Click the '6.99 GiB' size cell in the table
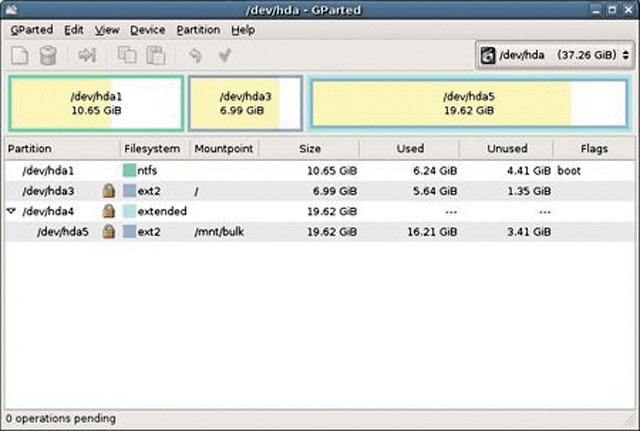Screen dimensions: 640x431 click(x=335, y=191)
